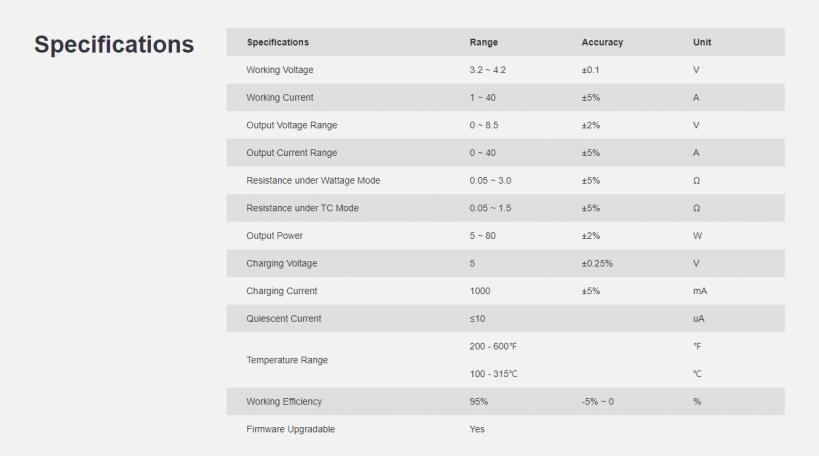Viewport: 819px width, 456px height.
Task: Click the Specifications page heading
Action: [x=114, y=45]
